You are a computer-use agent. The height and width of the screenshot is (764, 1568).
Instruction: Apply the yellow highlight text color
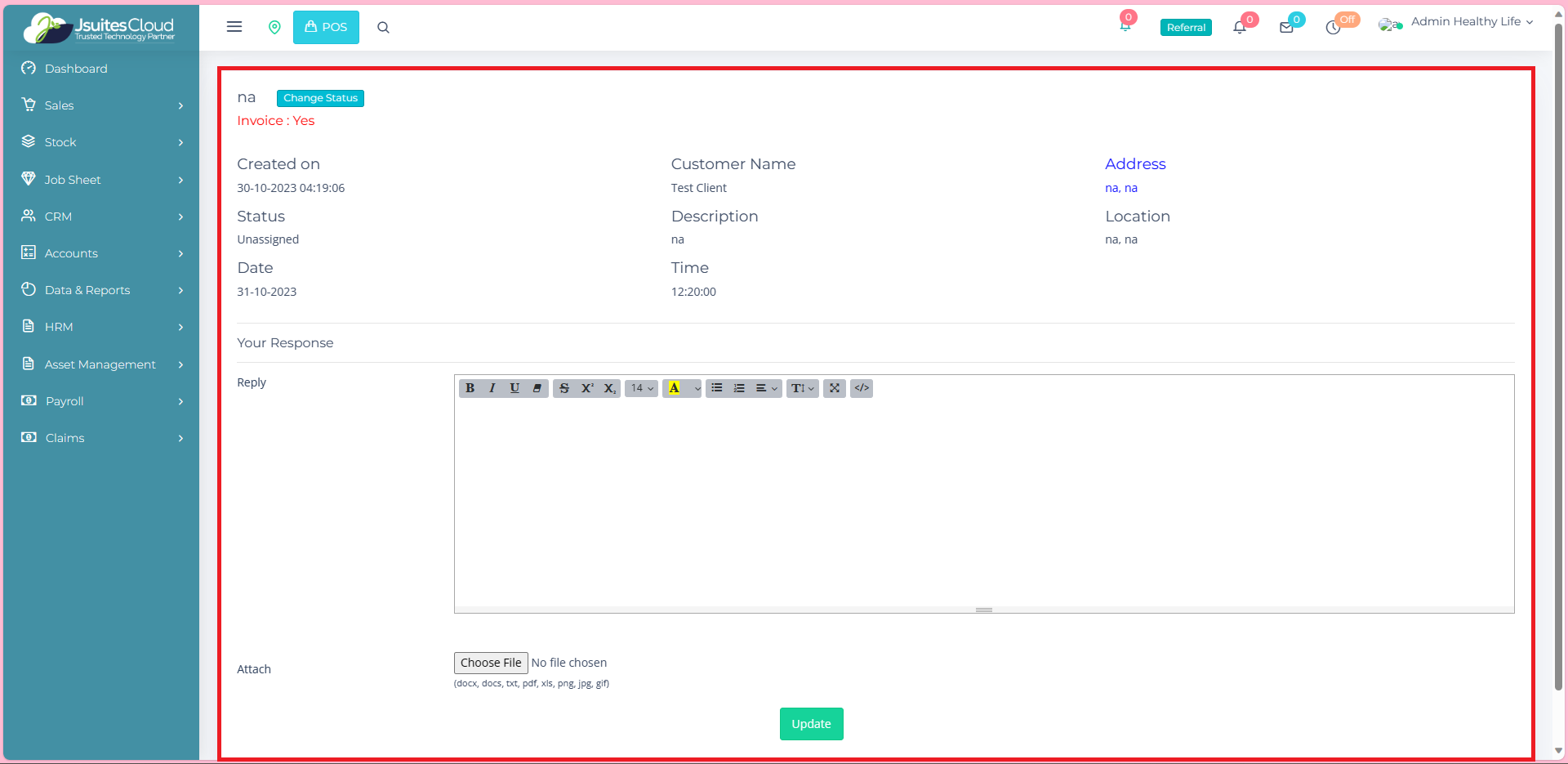pos(674,388)
